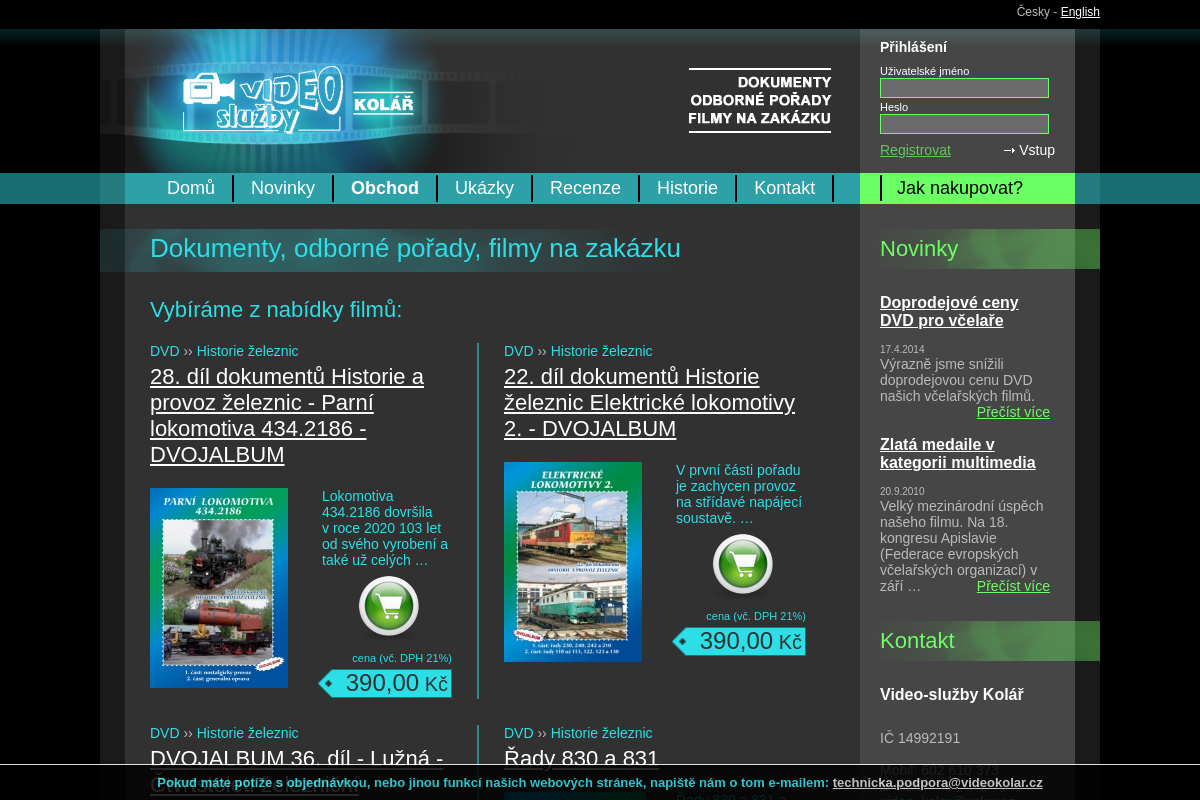Switch language to English
Image resolution: width=1200 pixels, height=800 pixels.
[1080, 12]
